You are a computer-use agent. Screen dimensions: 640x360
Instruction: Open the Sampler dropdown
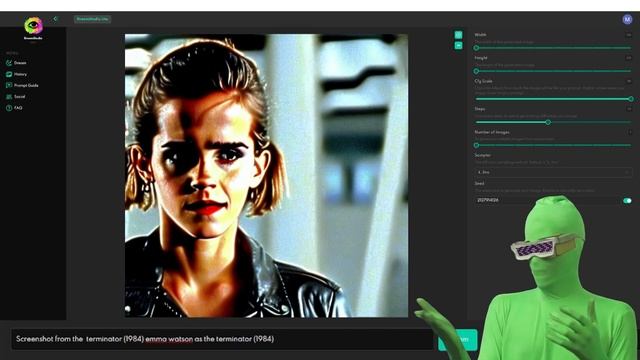pos(553,172)
